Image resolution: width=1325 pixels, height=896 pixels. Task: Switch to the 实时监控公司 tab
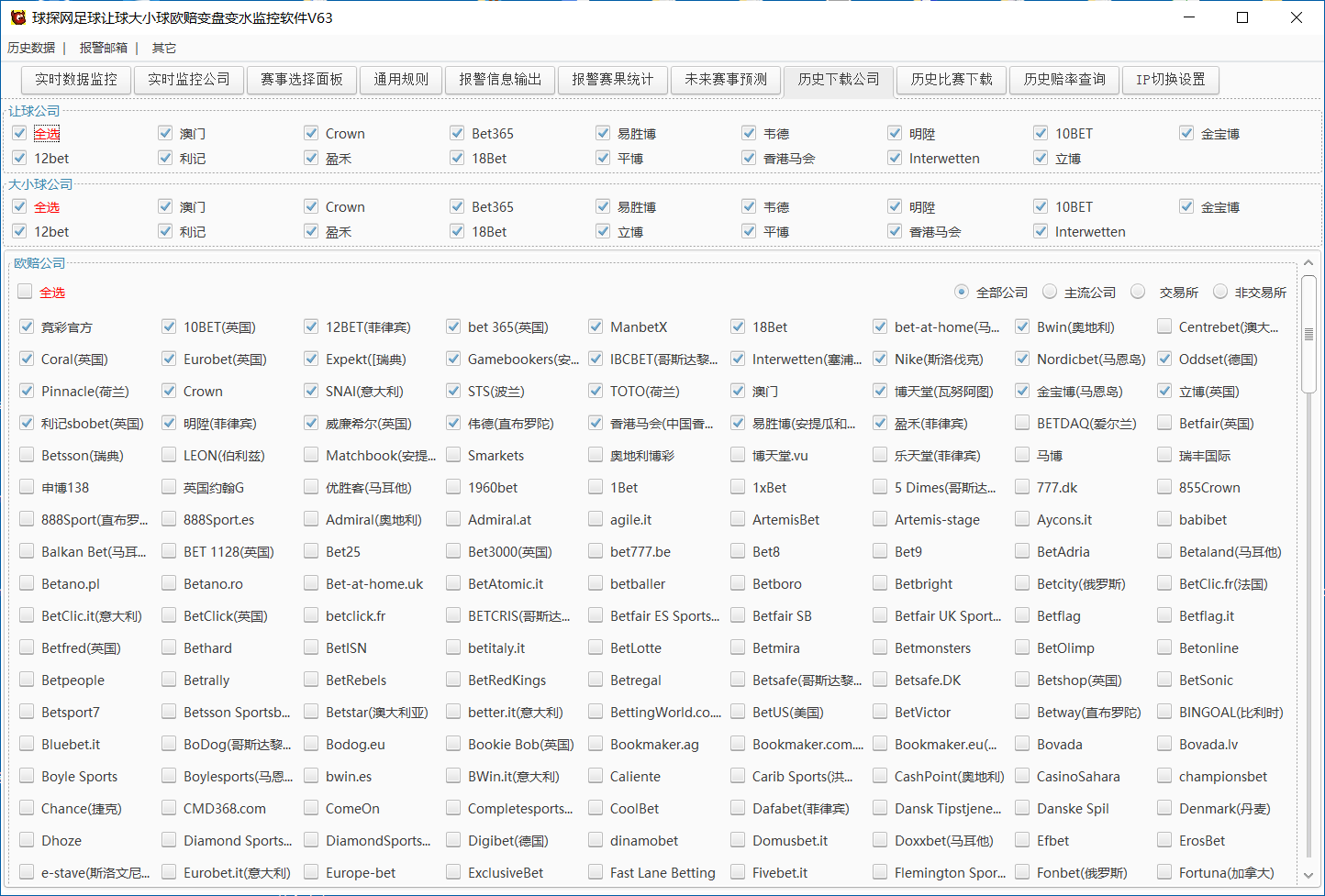pos(189,80)
